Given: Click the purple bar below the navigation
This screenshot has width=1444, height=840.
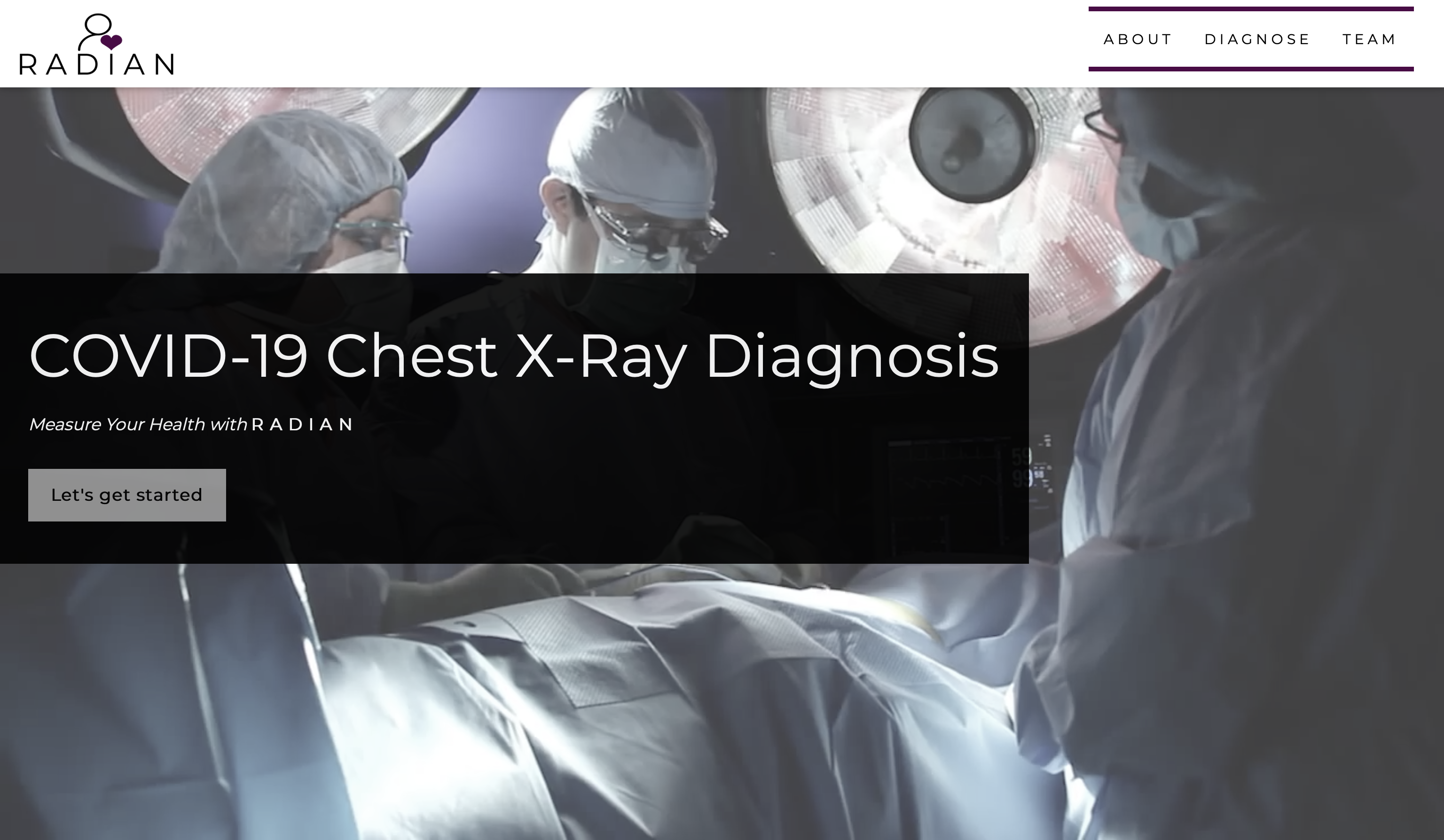Looking at the screenshot, I should coord(1251,69).
